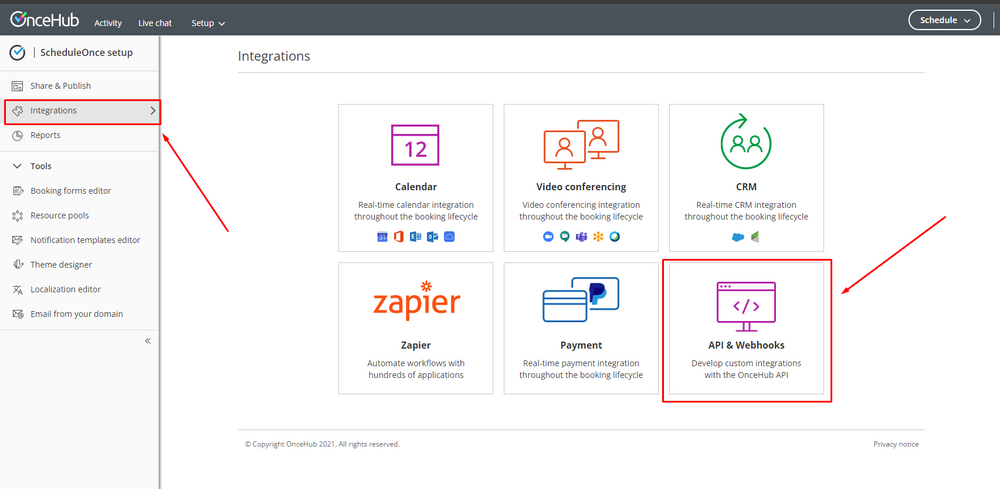Click the Zoom small logo
Viewport: 1000px width, 489px height.
[x=548, y=237]
